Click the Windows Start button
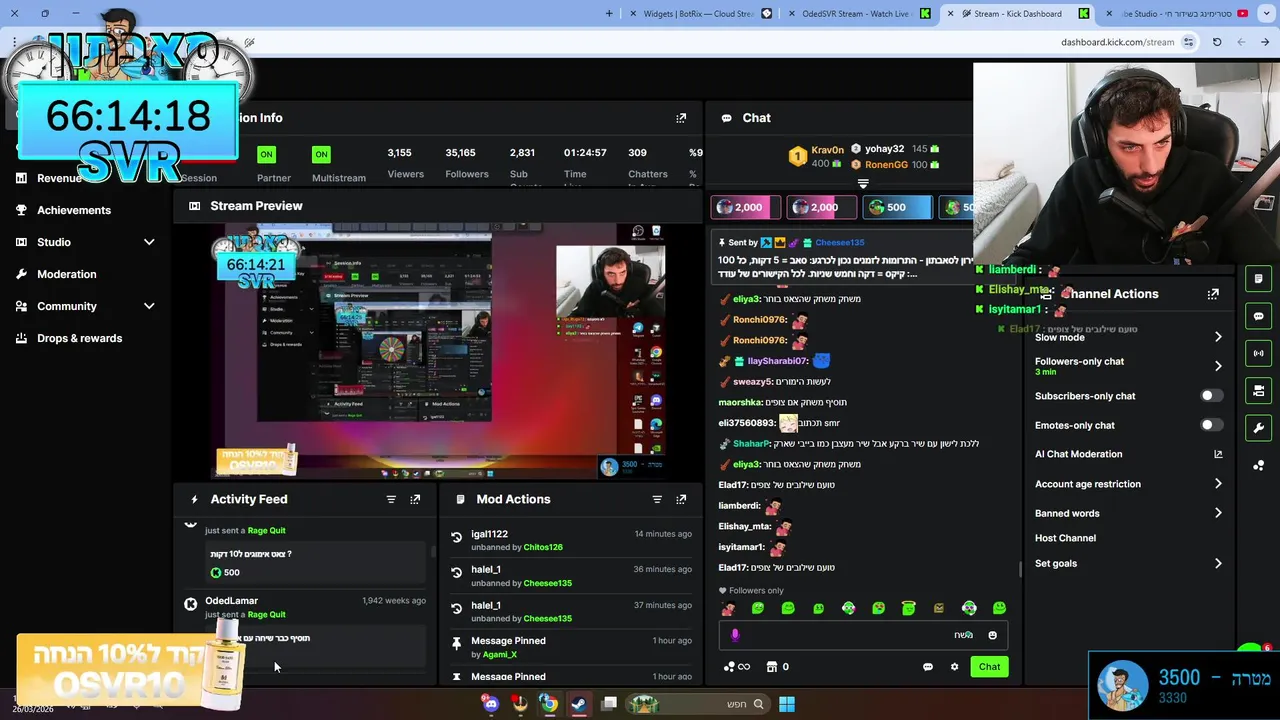This screenshot has width=1280, height=720. [x=787, y=704]
